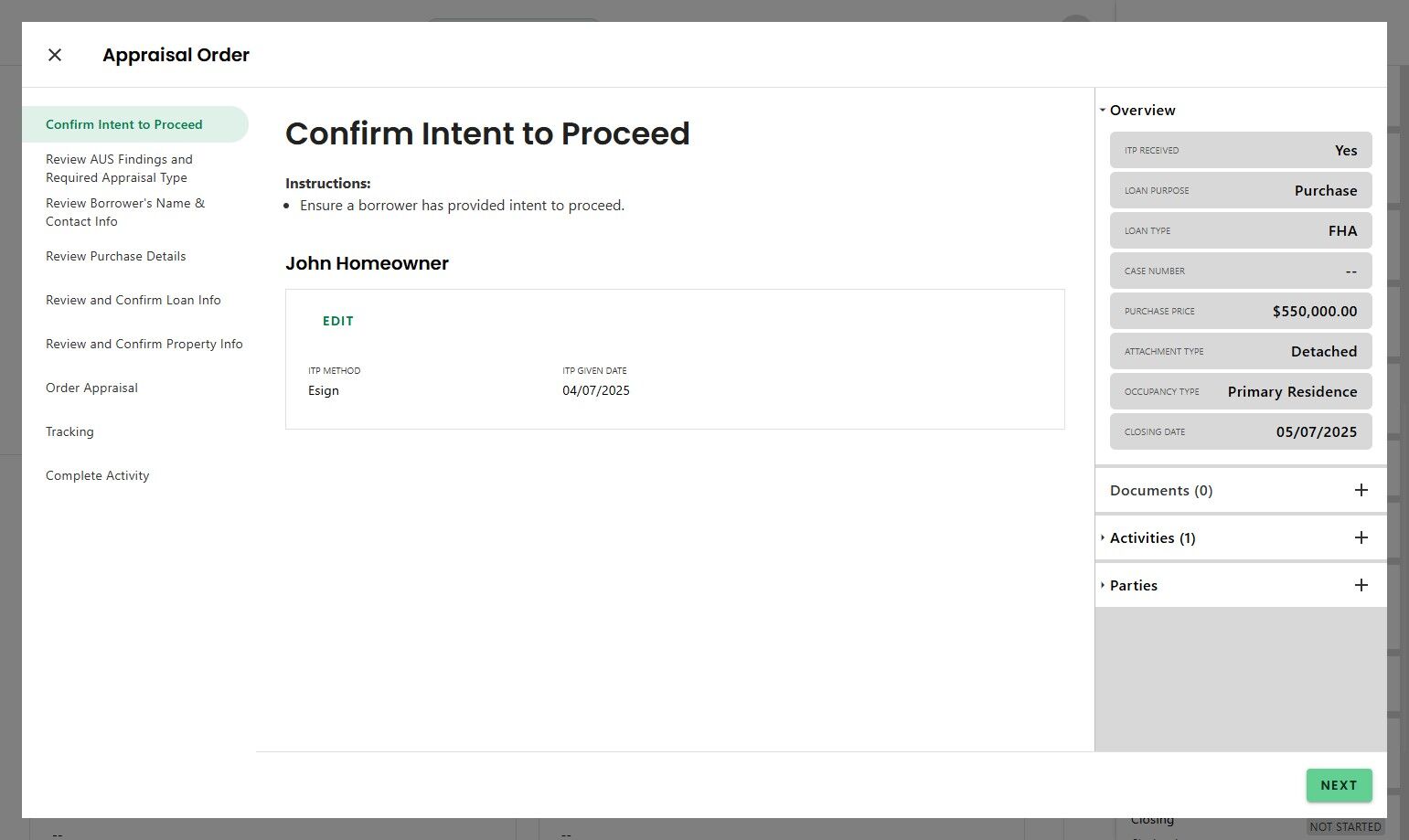The height and width of the screenshot is (840, 1409).
Task: Open the Tracking step
Action: pos(69,431)
